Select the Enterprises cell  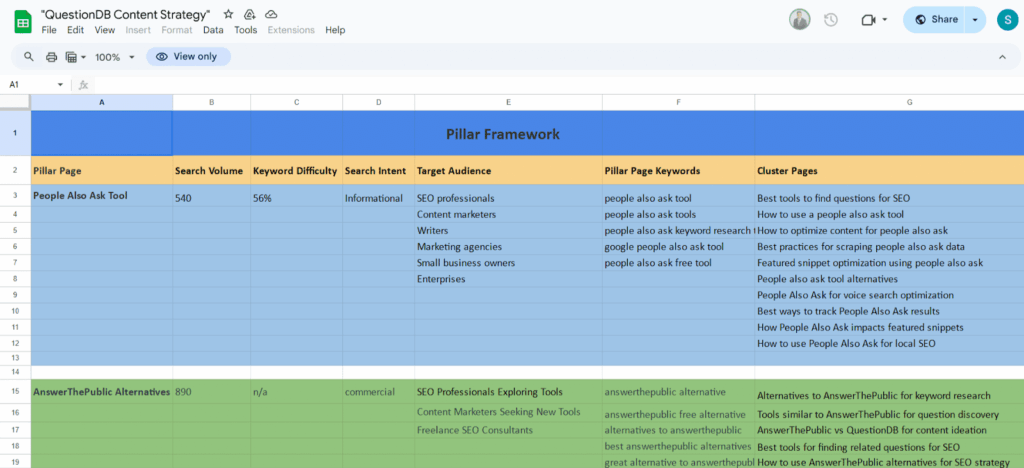click(508, 279)
